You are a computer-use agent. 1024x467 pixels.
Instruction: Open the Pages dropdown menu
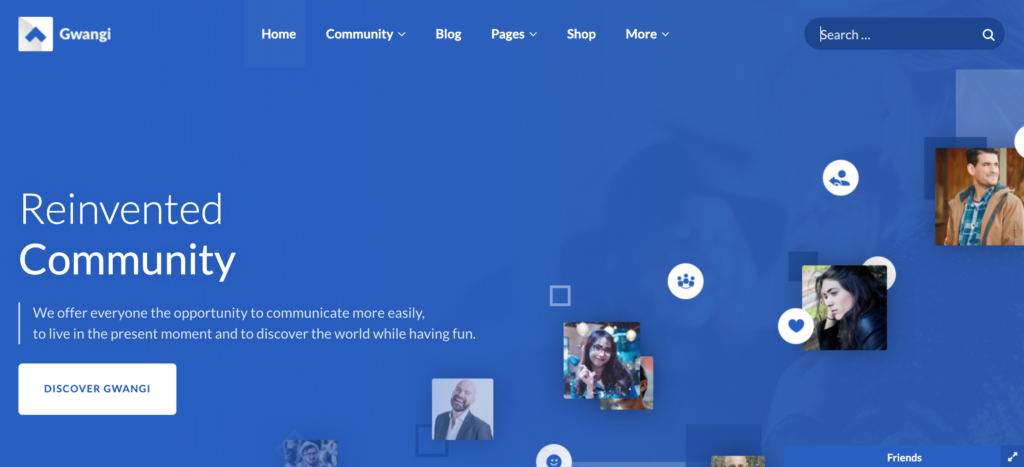(x=514, y=34)
